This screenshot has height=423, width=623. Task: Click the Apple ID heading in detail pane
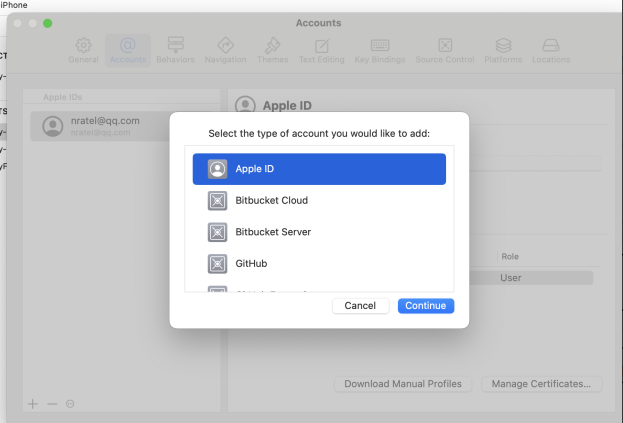287,106
